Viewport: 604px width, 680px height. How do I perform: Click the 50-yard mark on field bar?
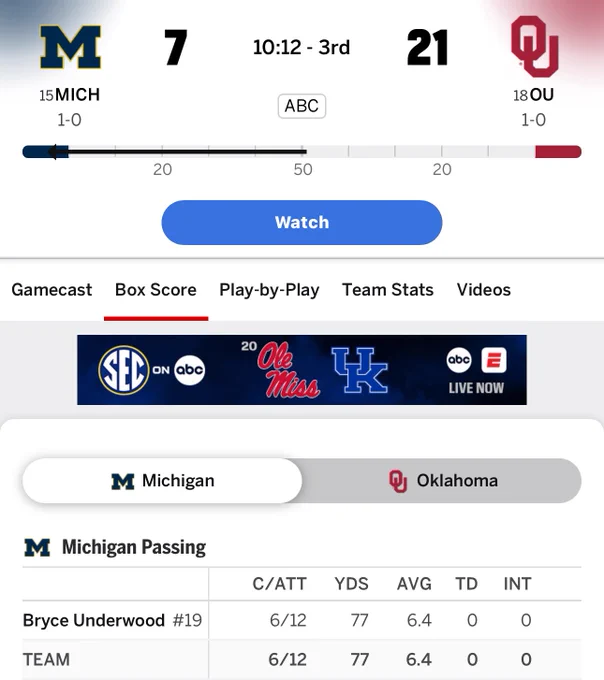pyautogui.click(x=303, y=169)
